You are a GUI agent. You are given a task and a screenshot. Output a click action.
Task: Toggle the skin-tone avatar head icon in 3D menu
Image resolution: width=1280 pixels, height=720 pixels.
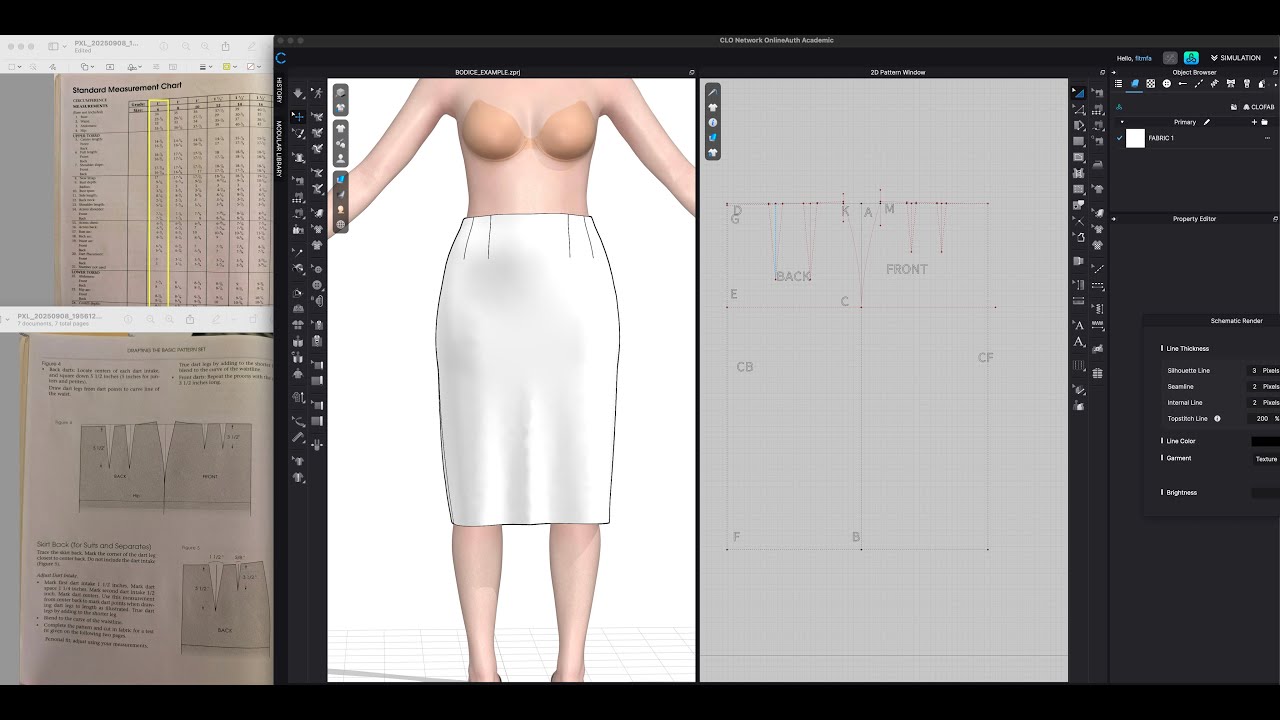click(340, 209)
